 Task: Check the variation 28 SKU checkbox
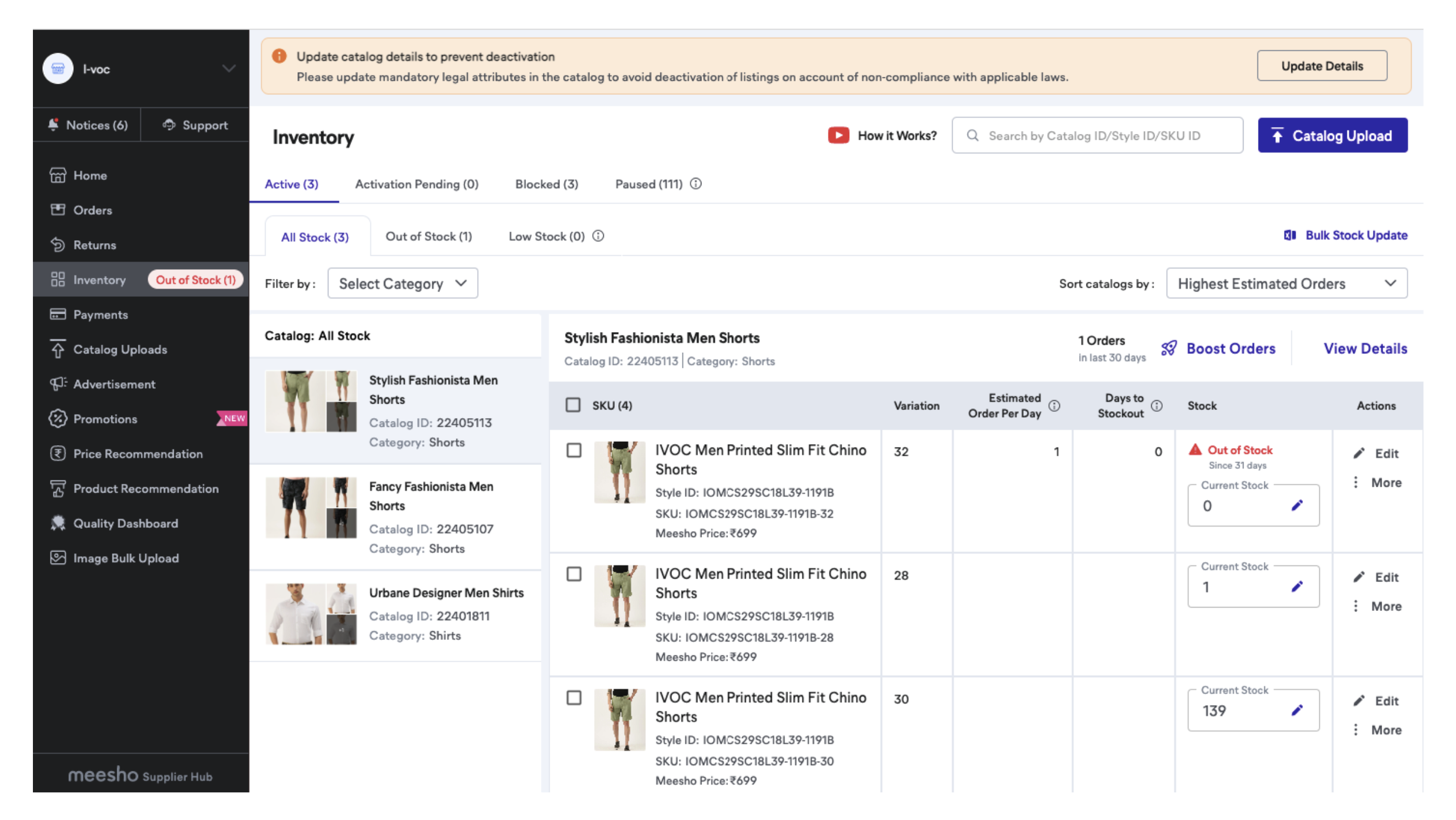click(x=574, y=575)
